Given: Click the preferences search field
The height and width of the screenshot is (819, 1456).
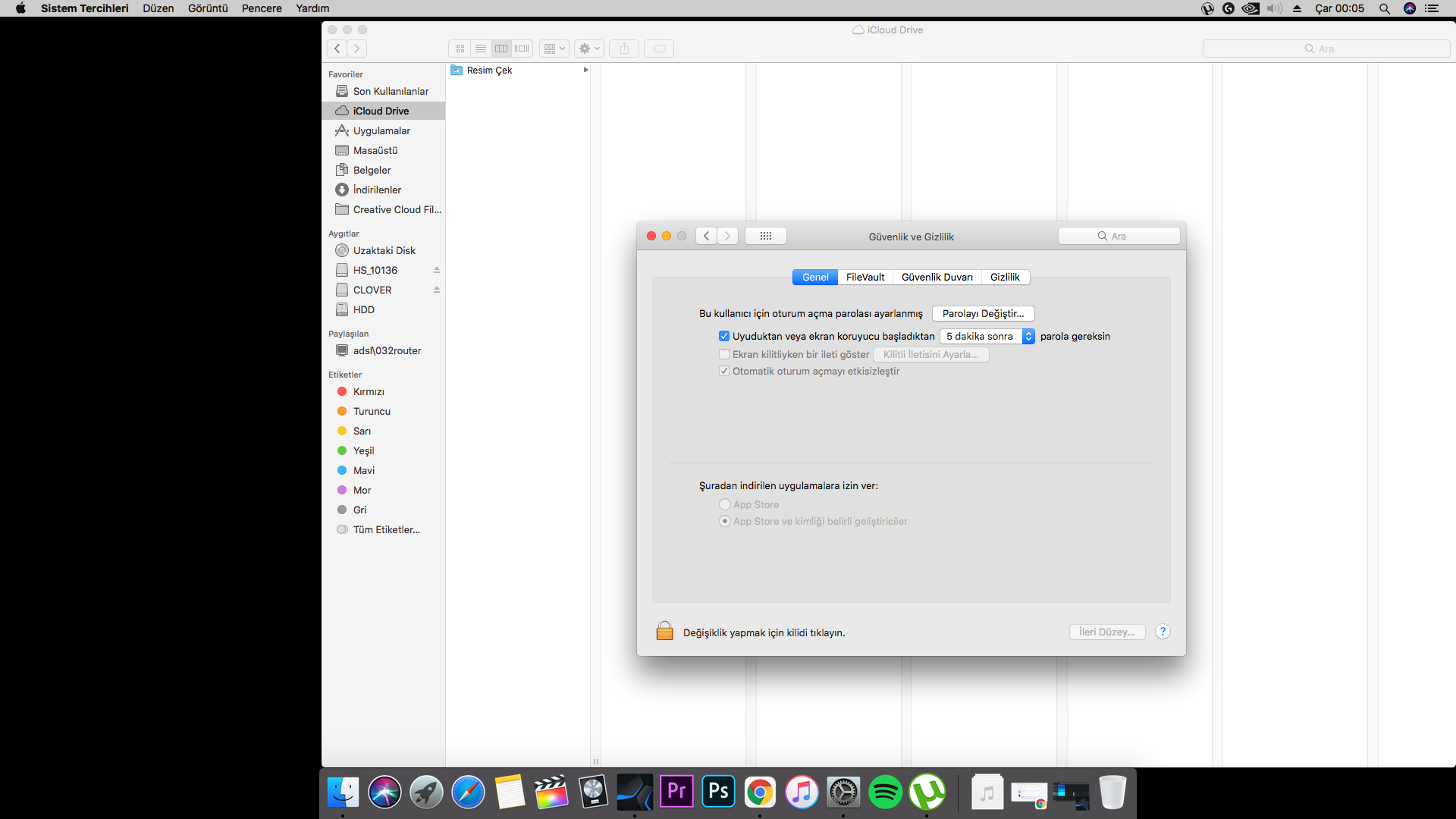Looking at the screenshot, I should tap(1119, 236).
